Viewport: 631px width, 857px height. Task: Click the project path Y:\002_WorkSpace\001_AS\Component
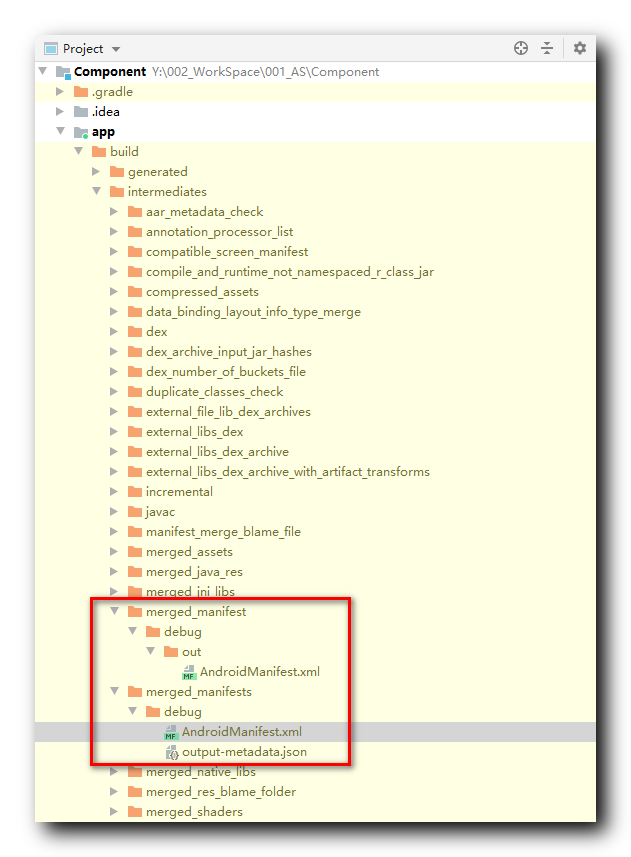[265, 72]
